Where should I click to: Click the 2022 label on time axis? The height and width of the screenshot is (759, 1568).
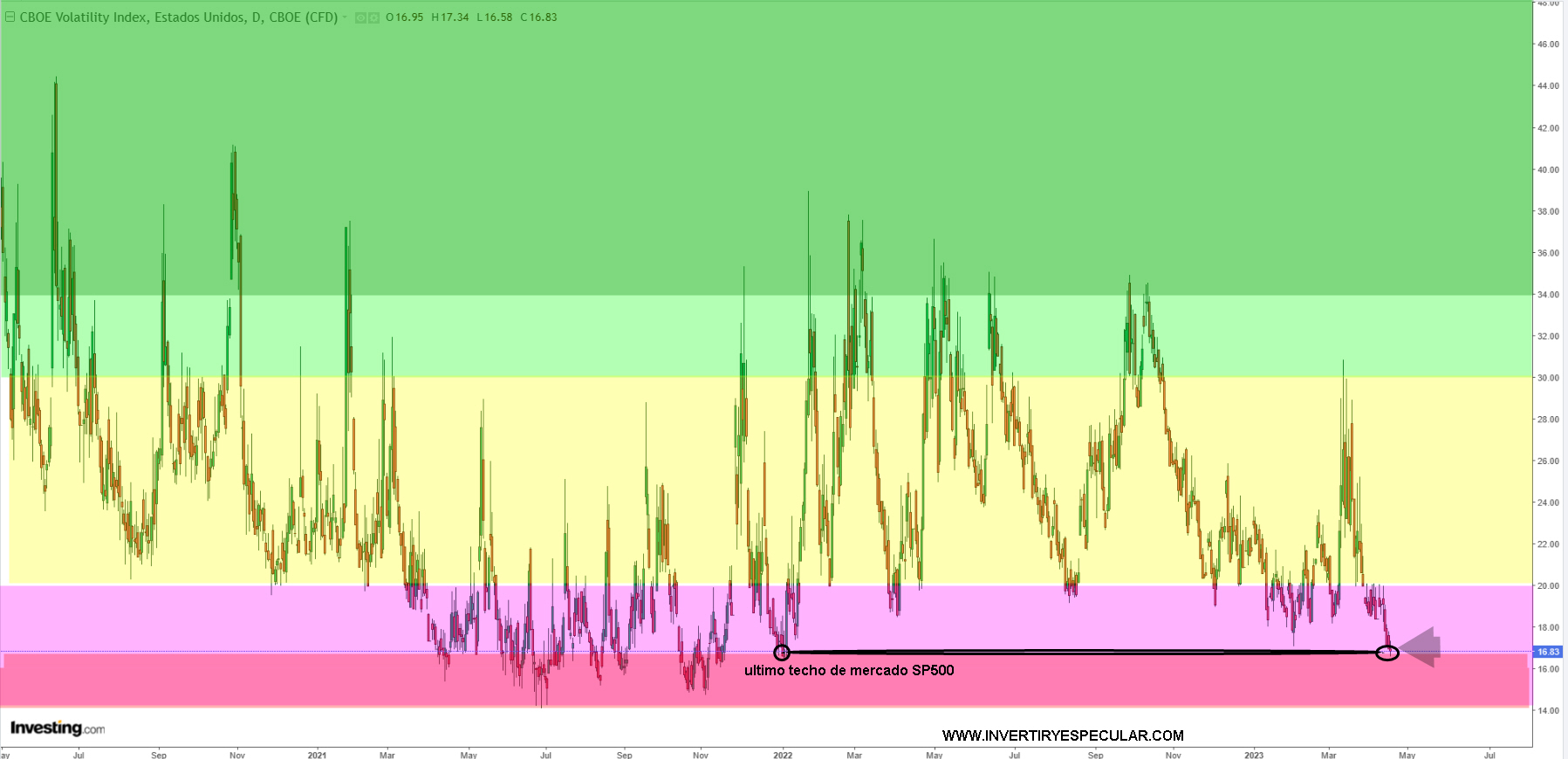(783, 755)
